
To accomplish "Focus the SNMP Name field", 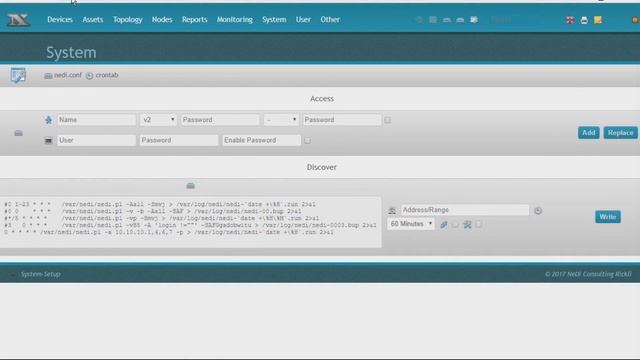I will coord(96,120).
